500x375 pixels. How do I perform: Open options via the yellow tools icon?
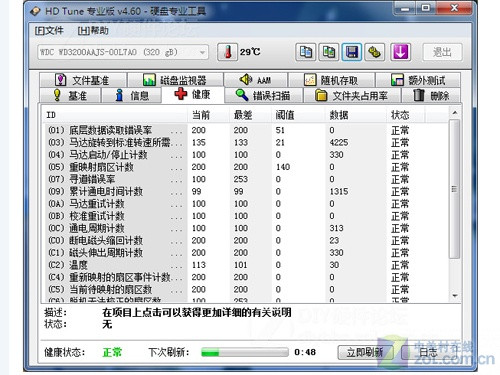point(375,52)
